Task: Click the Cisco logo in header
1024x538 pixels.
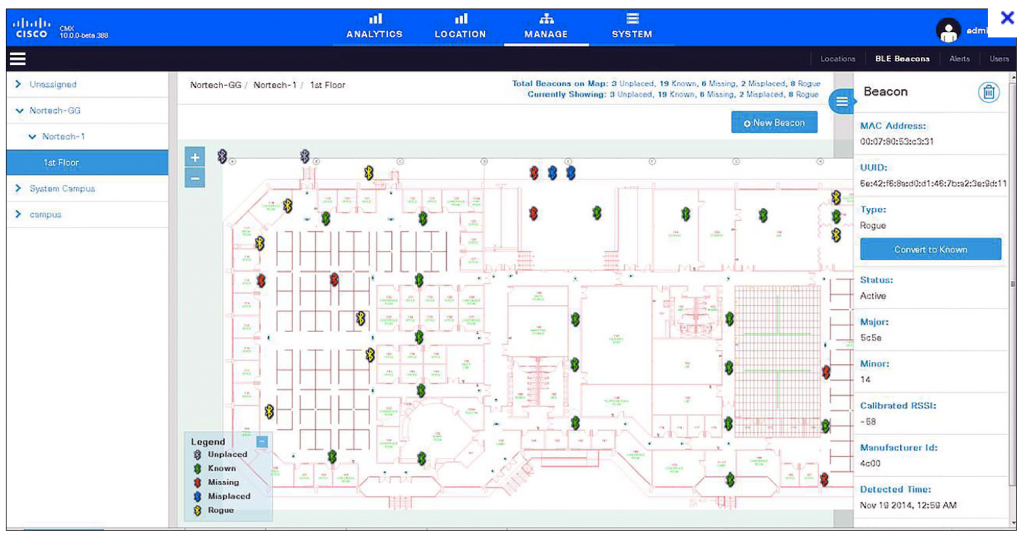Action: pyautogui.click(x=33, y=27)
